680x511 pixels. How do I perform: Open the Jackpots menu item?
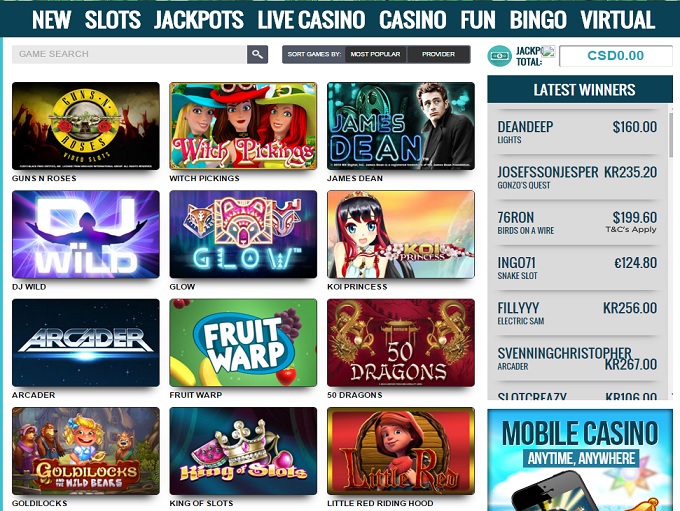tap(199, 20)
